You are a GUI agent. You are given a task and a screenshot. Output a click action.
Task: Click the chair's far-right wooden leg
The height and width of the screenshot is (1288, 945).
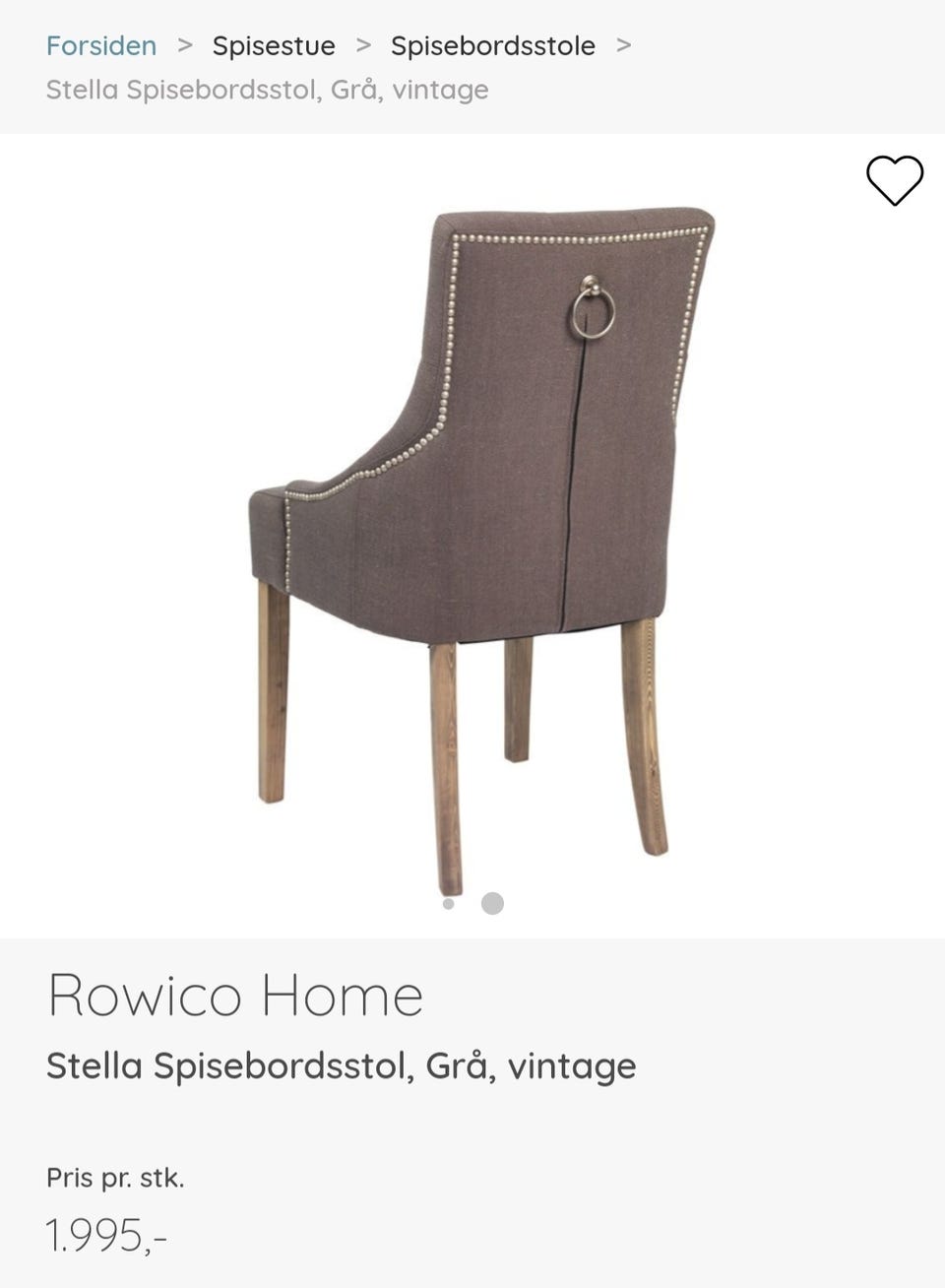tap(646, 737)
